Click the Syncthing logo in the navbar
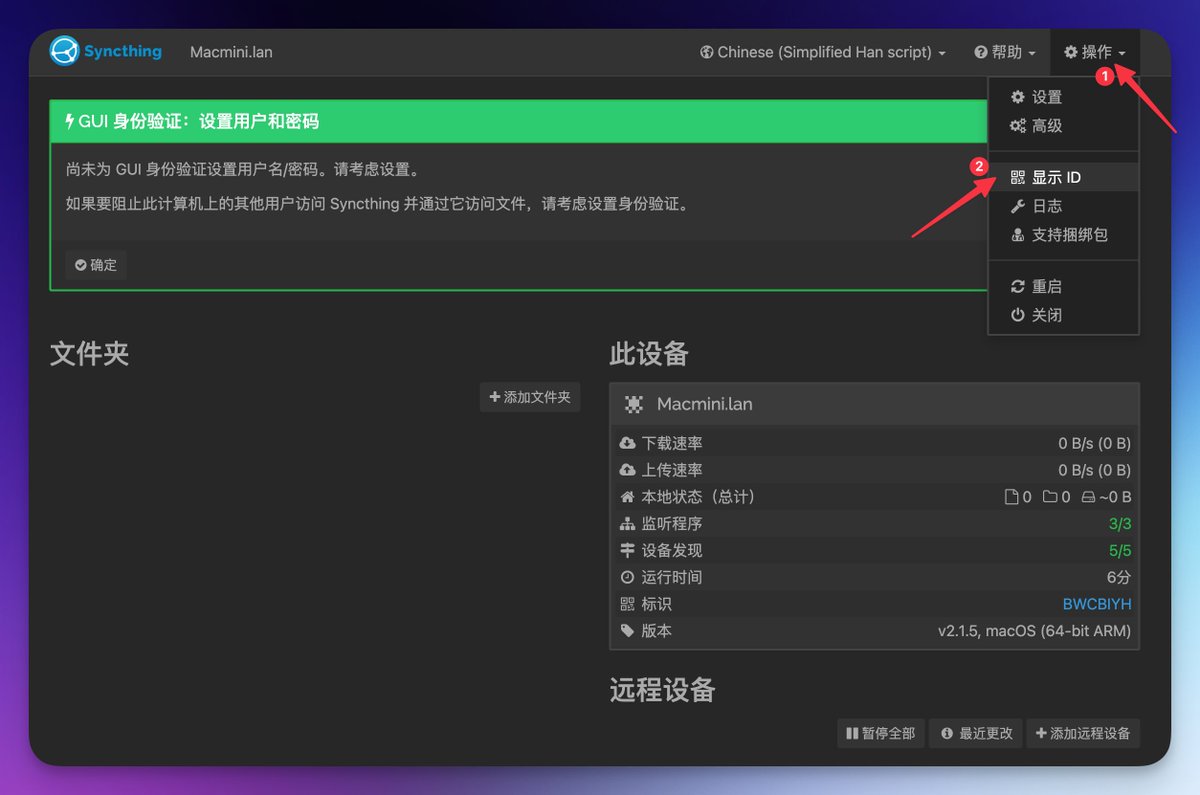This screenshot has height=795, width=1200. pyautogui.click(x=106, y=51)
